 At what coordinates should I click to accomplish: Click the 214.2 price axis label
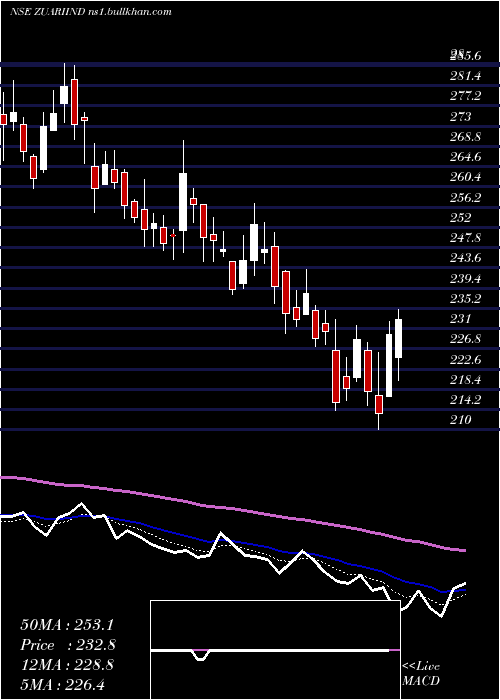click(x=465, y=400)
